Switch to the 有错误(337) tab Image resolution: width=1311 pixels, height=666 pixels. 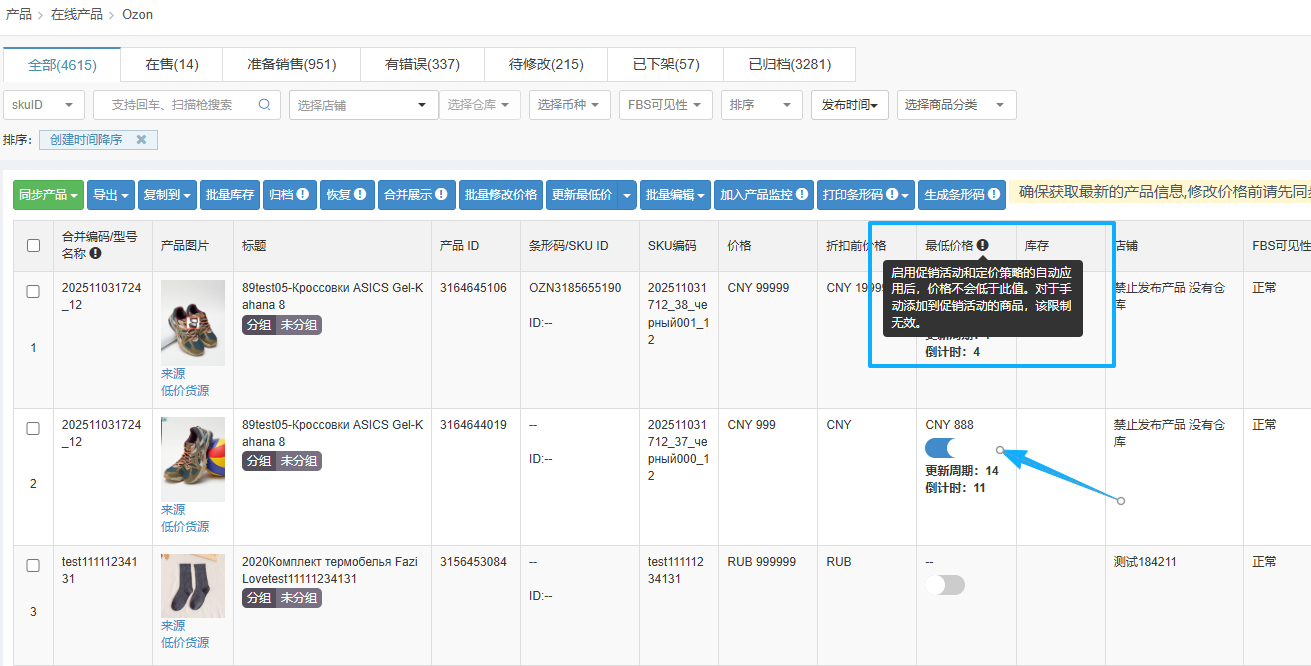tap(422, 65)
